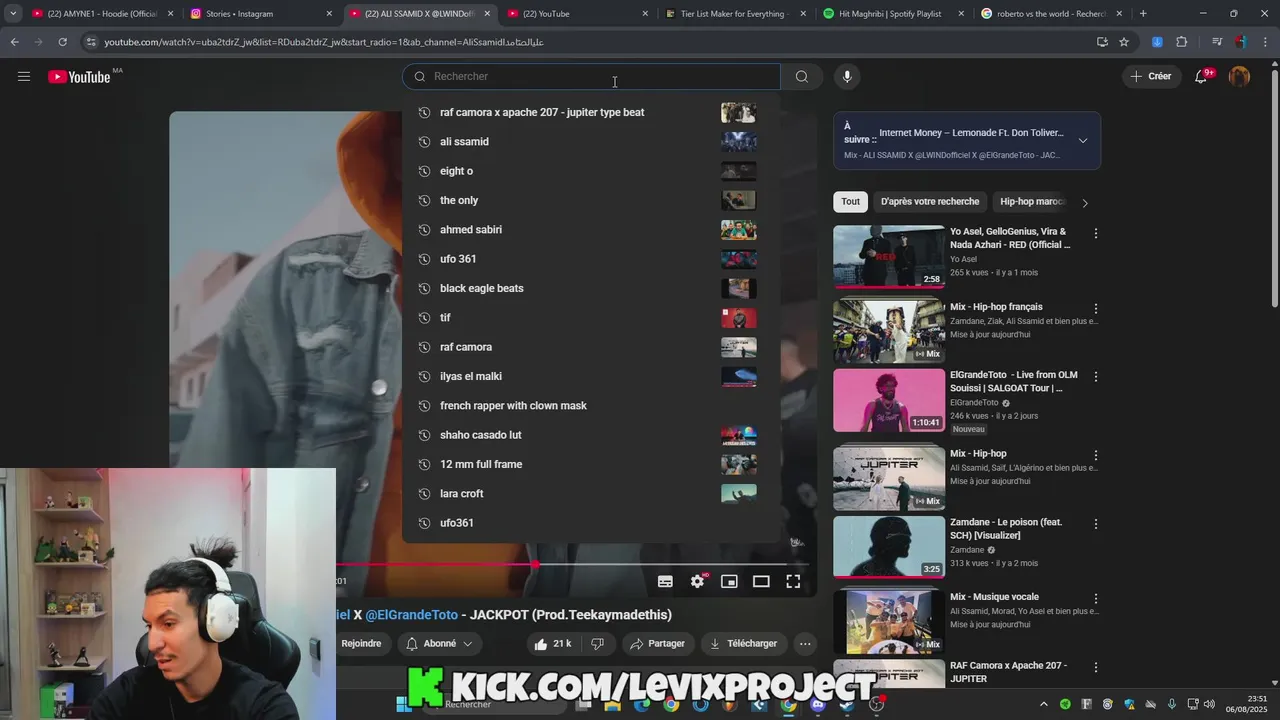Switch to Hit Maghribi Spotify tab

(892, 14)
